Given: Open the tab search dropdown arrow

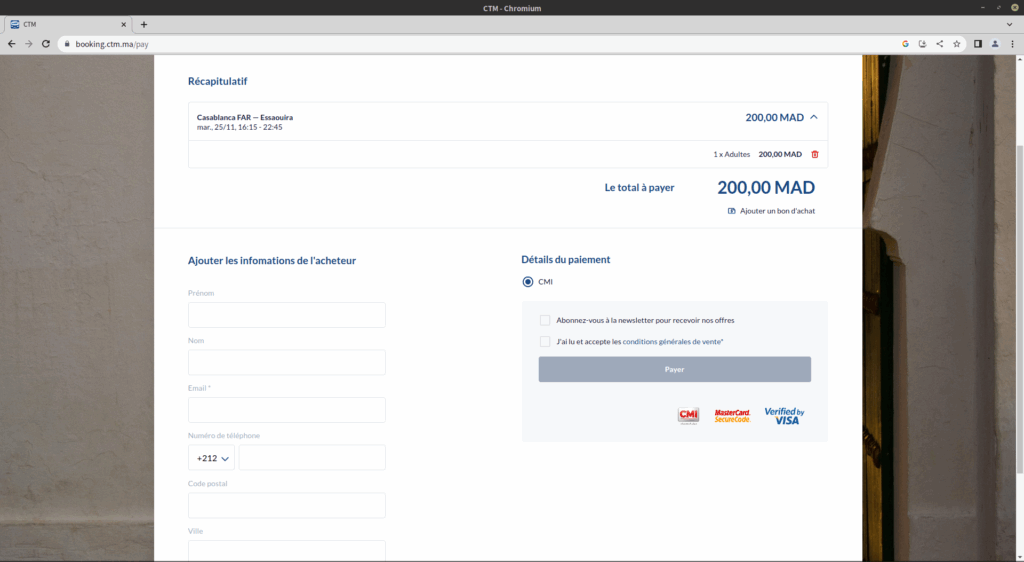Looking at the screenshot, I should [1009, 24].
